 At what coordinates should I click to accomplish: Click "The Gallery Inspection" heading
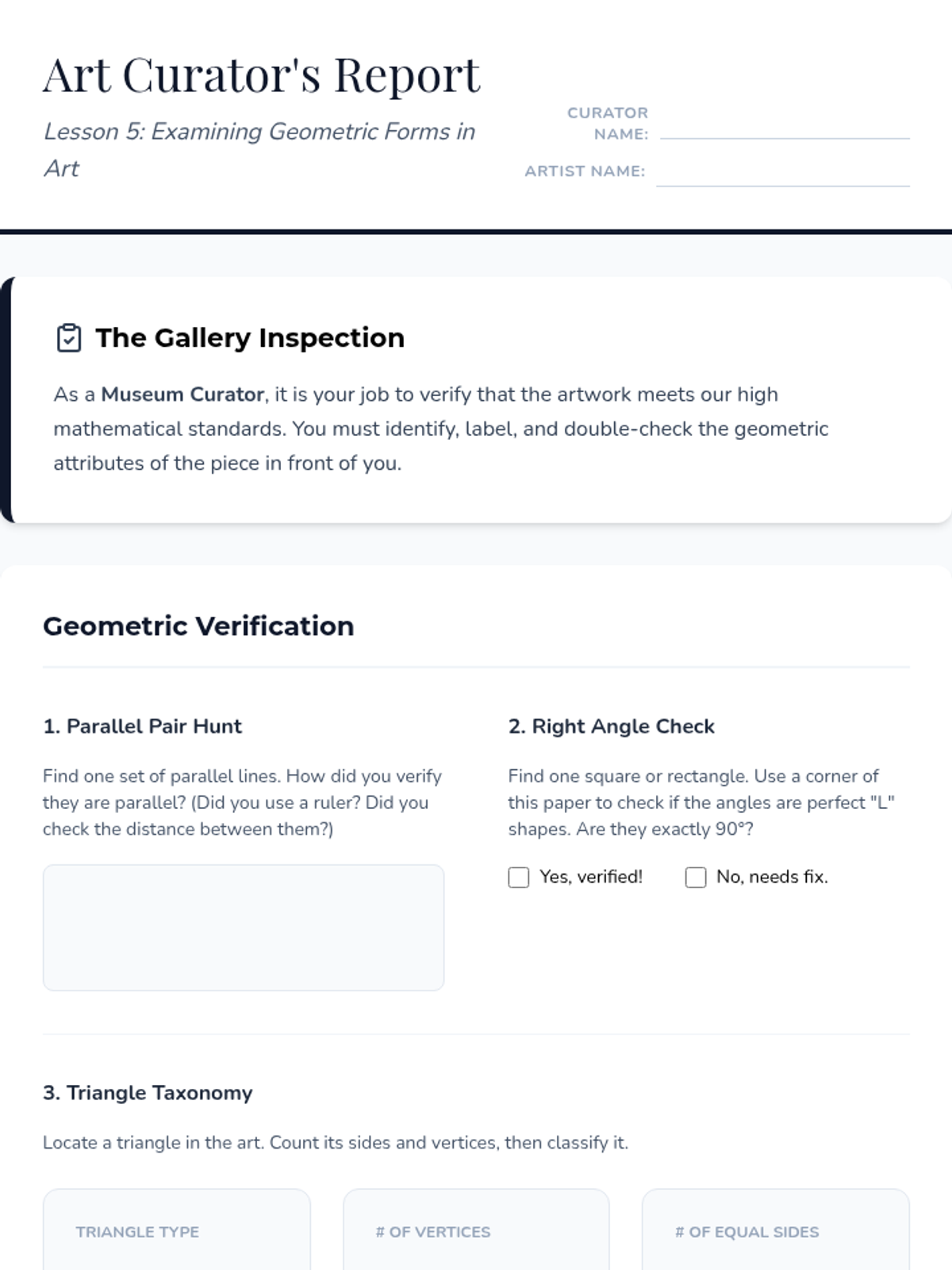[250, 338]
